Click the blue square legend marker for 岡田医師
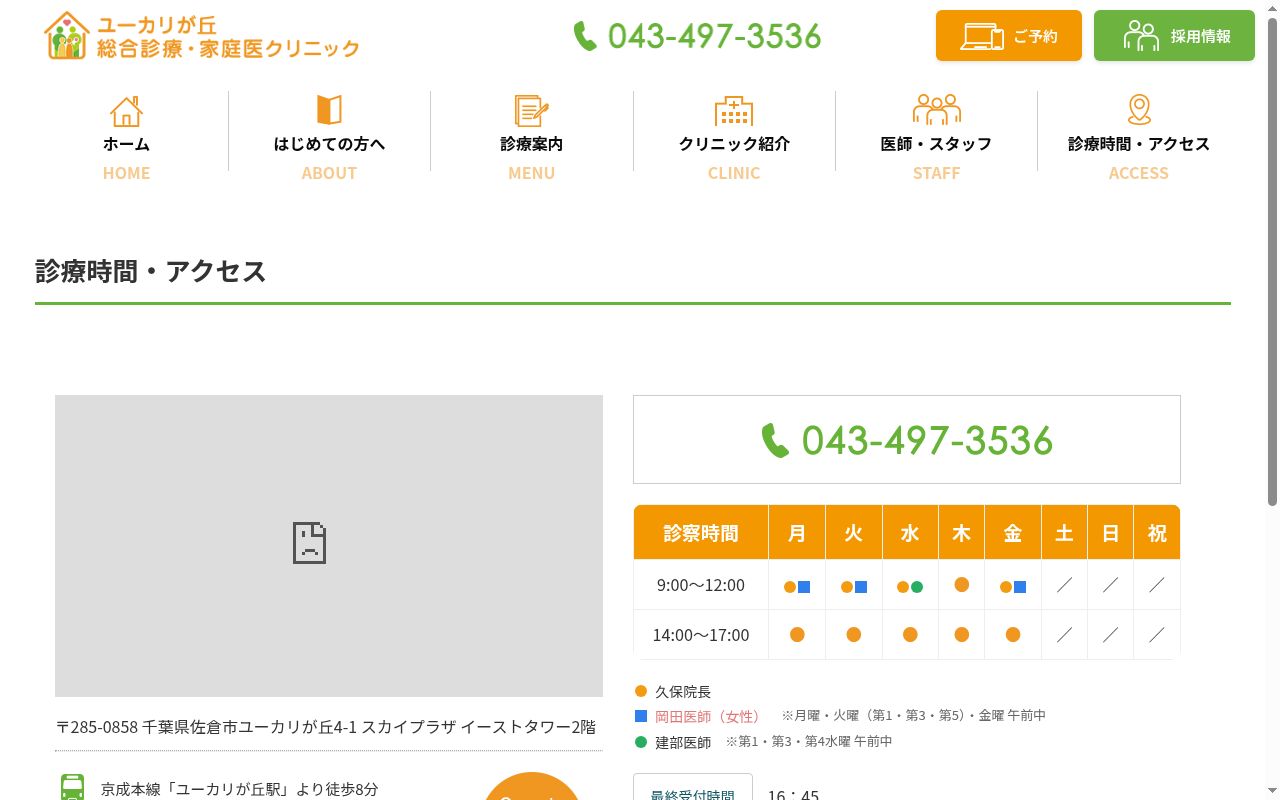 (x=641, y=716)
